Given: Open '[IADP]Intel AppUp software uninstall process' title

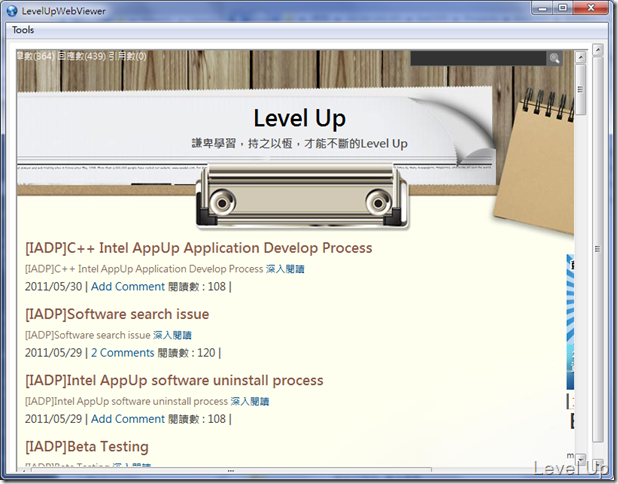Looking at the screenshot, I should 174,380.
